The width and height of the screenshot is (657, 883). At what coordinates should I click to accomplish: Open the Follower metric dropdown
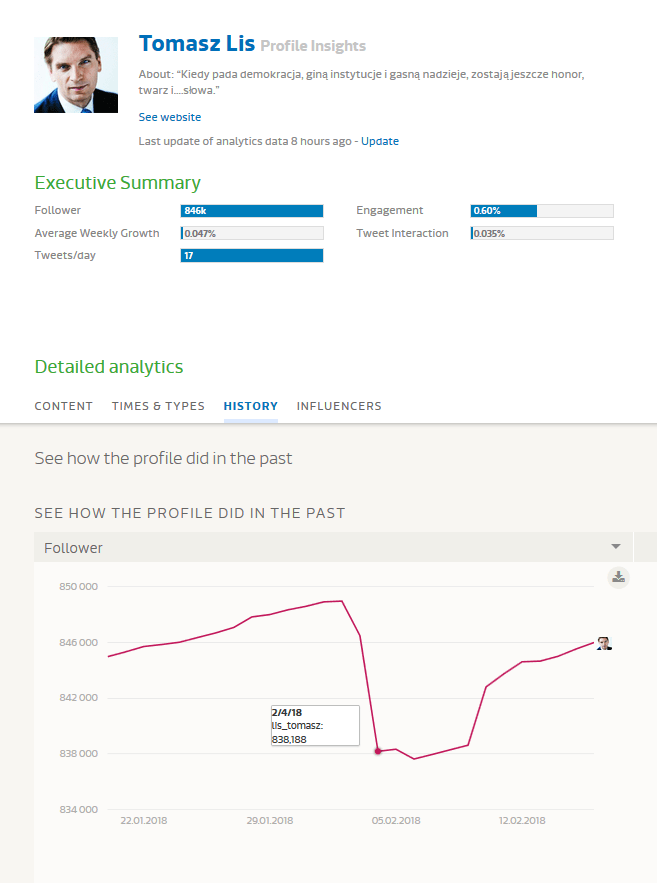[x=330, y=547]
